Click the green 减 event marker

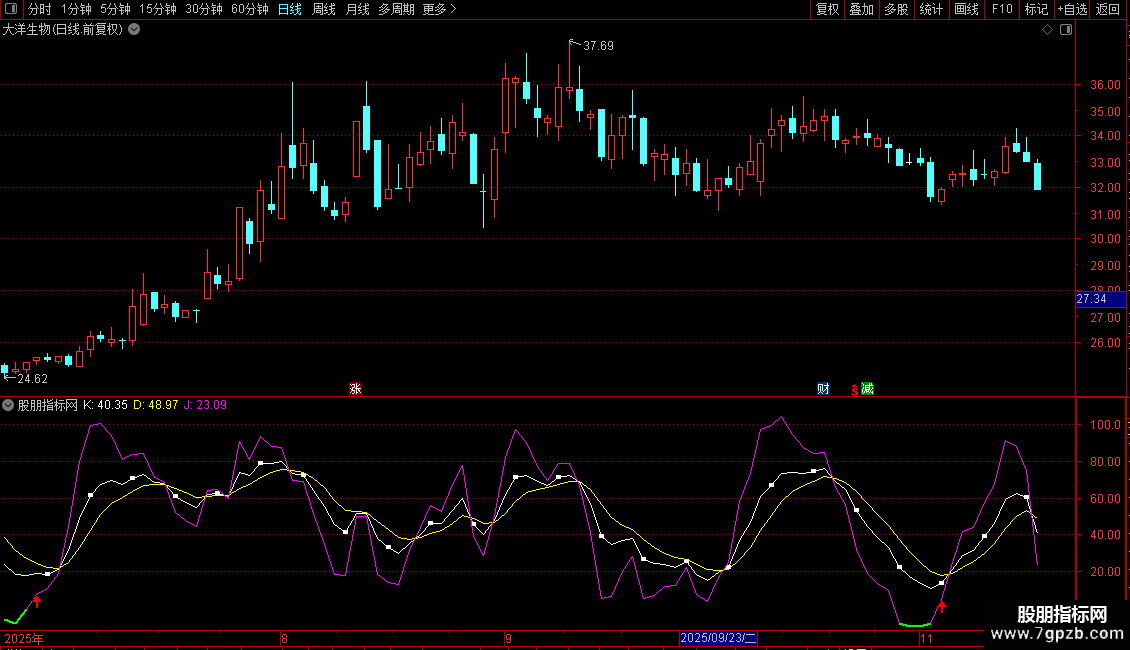(x=867, y=389)
